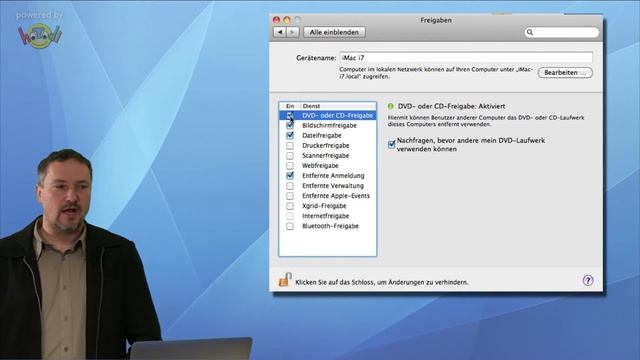Select the Bluetooth-Freigabe service row
Viewport: 640px width, 360px height.
[x=327, y=226]
